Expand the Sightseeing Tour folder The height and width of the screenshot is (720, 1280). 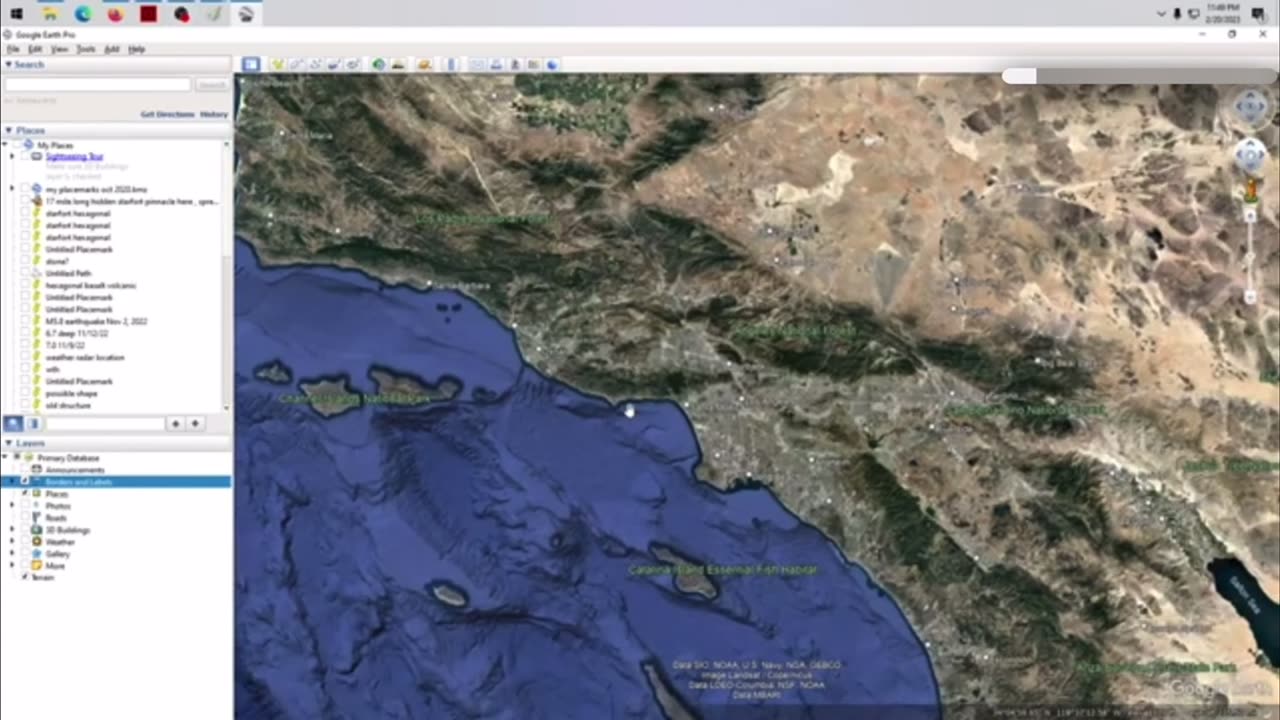click(13, 157)
